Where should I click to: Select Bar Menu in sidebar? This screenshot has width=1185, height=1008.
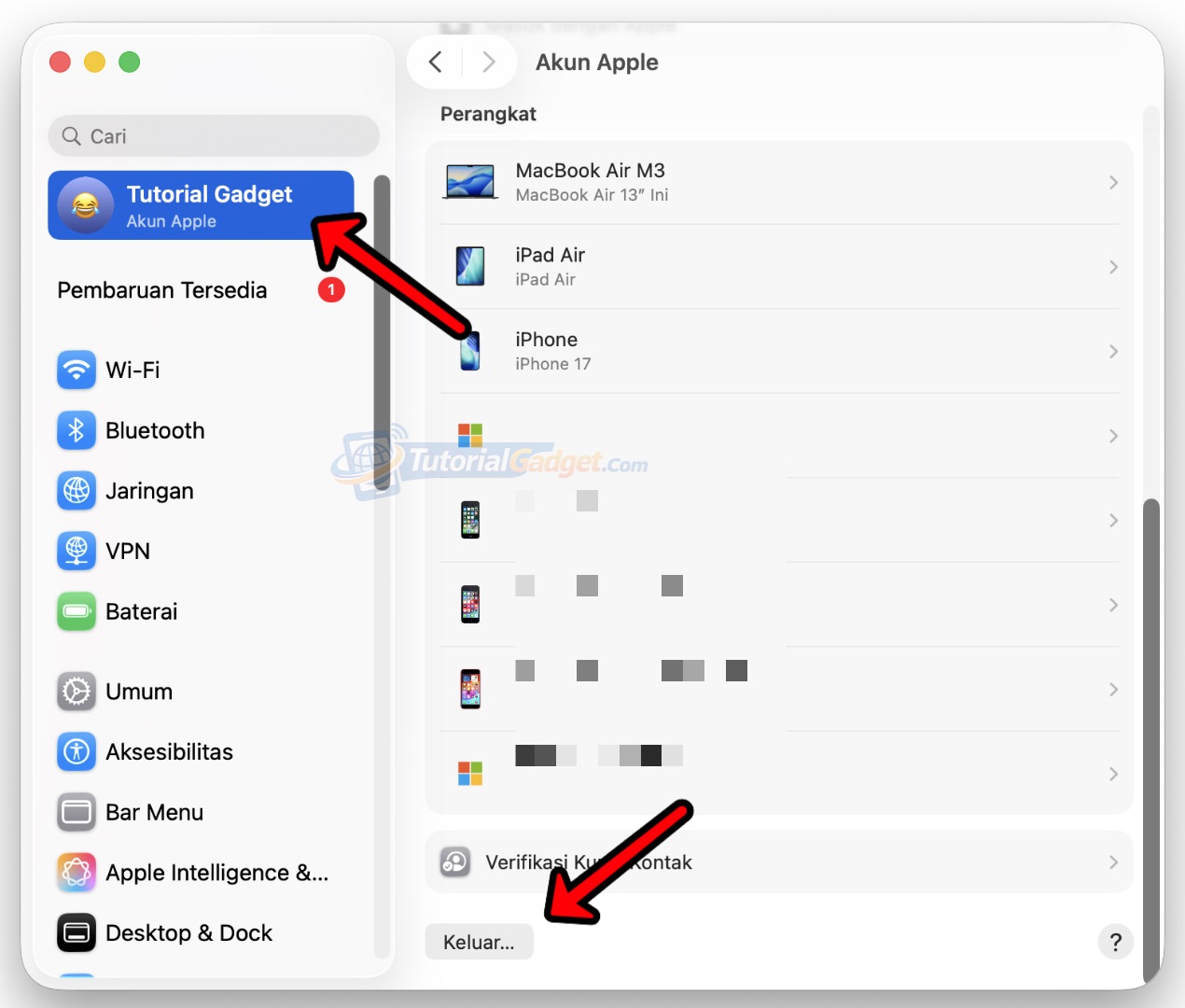coord(154,813)
